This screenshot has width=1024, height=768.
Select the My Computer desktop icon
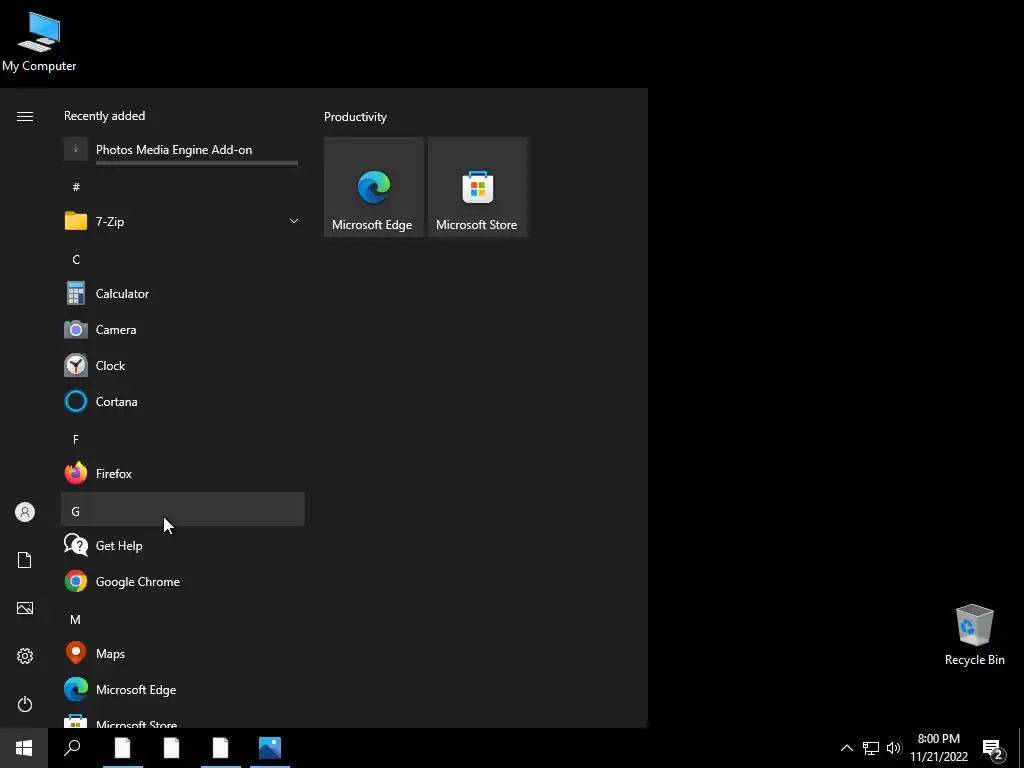click(x=39, y=41)
